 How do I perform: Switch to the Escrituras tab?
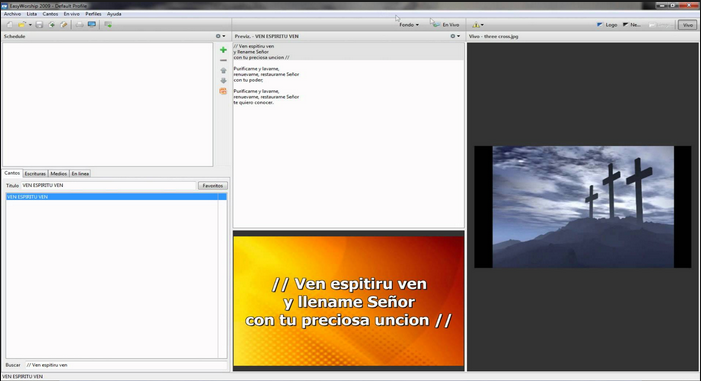click(35, 174)
